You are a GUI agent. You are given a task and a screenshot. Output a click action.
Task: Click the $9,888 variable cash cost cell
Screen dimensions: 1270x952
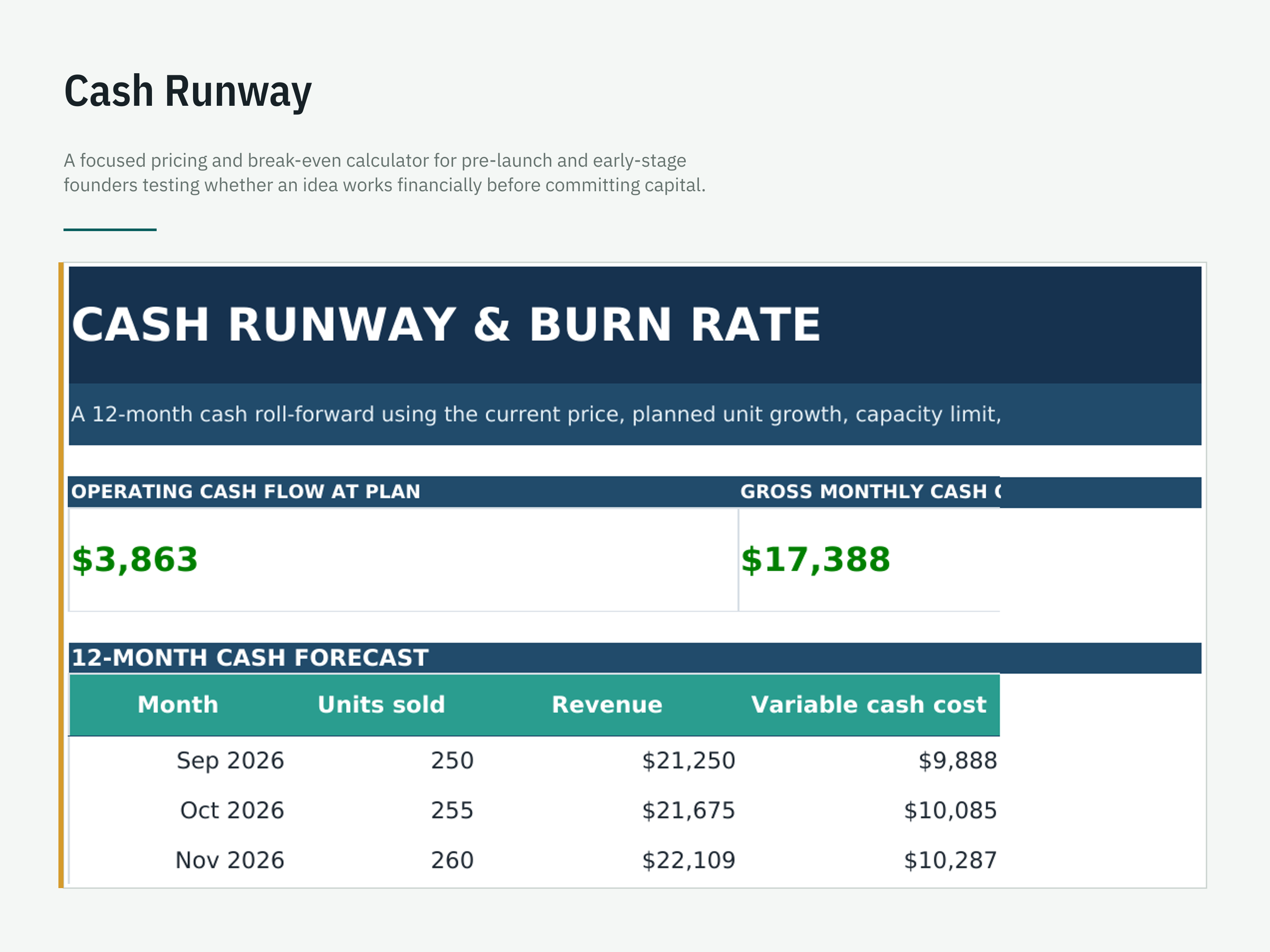(x=958, y=761)
